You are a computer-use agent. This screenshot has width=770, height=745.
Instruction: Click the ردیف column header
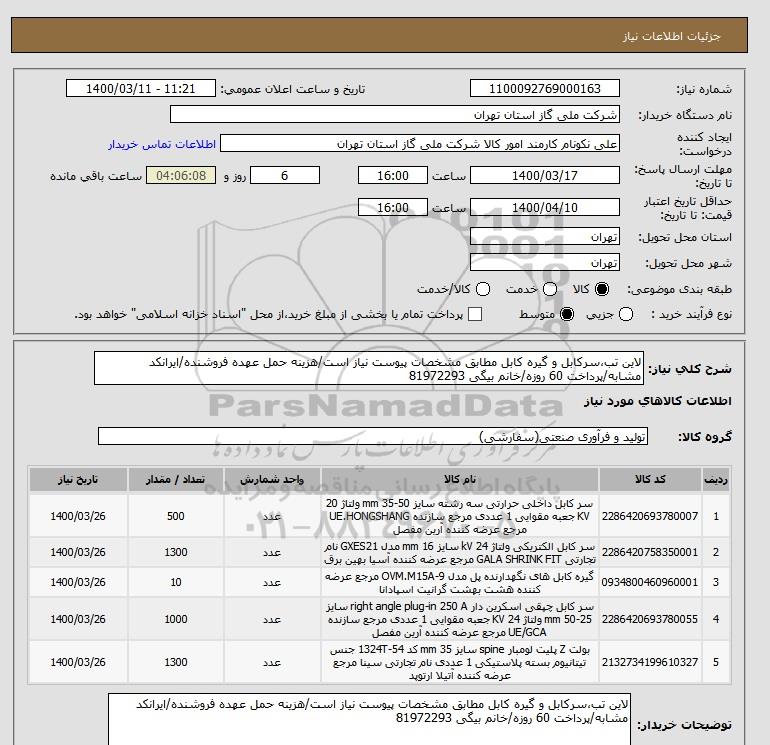click(716, 479)
